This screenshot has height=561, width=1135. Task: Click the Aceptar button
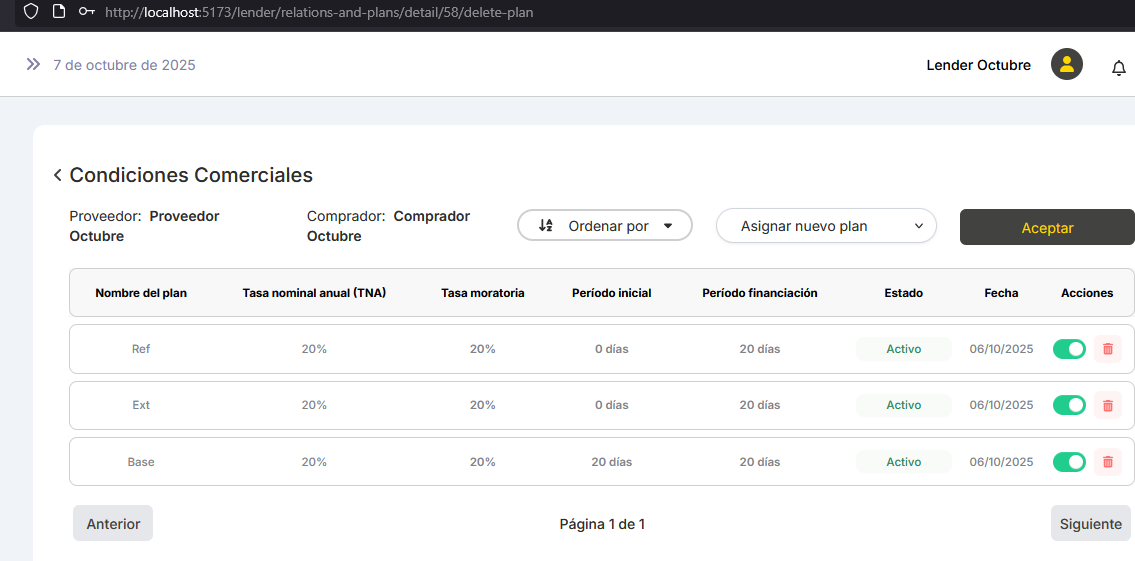click(1047, 228)
